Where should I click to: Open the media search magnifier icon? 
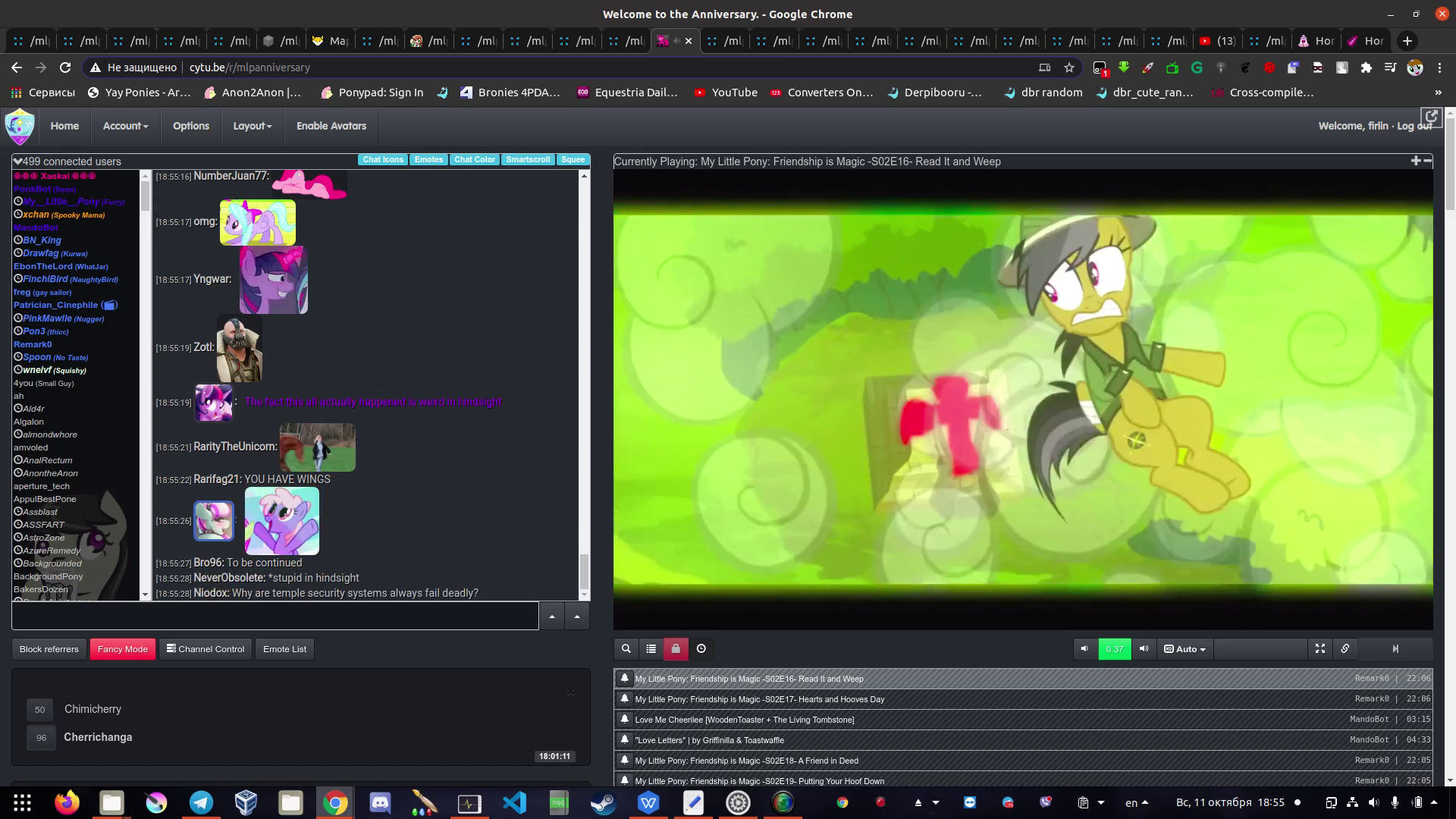(x=626, y=648)
